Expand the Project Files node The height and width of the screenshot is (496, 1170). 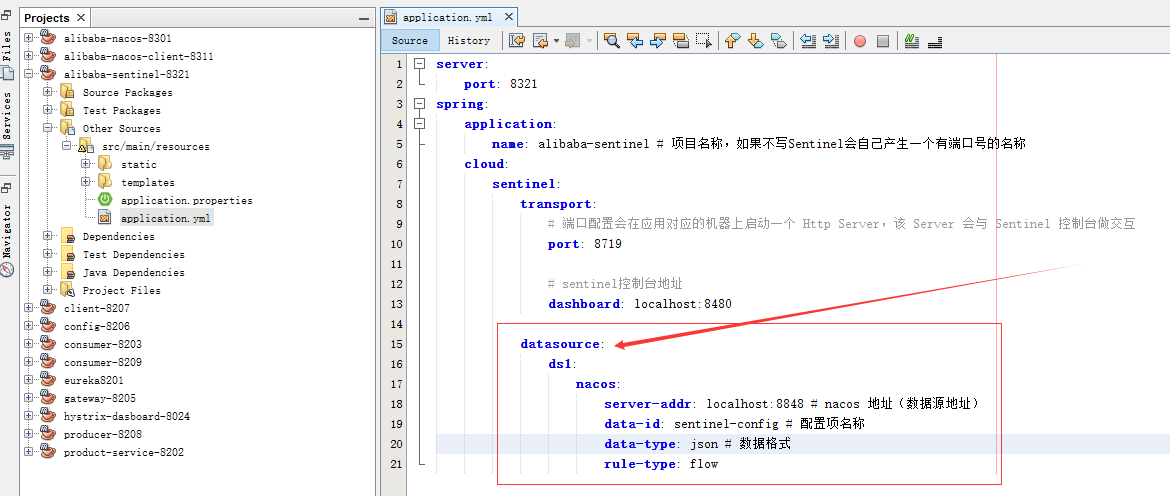[x=47, y=290]
